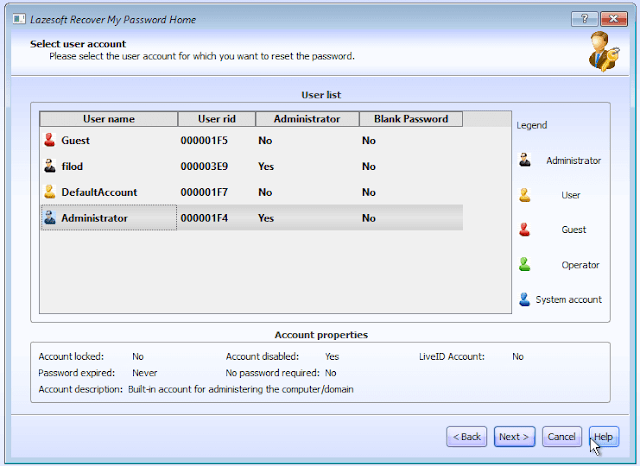Image resolution: width=640 pixels, height=466 pixels.
Task: Click the legend Administrator label
Action: point(573,160)
